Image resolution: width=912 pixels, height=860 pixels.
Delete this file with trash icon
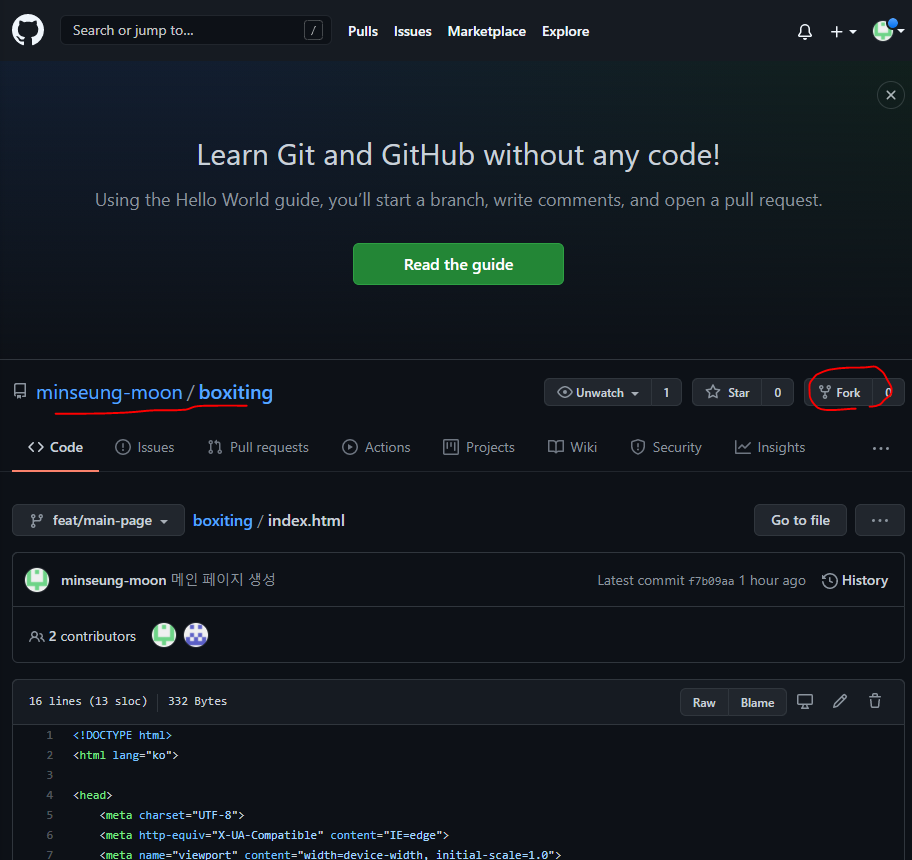click(875, 701)
